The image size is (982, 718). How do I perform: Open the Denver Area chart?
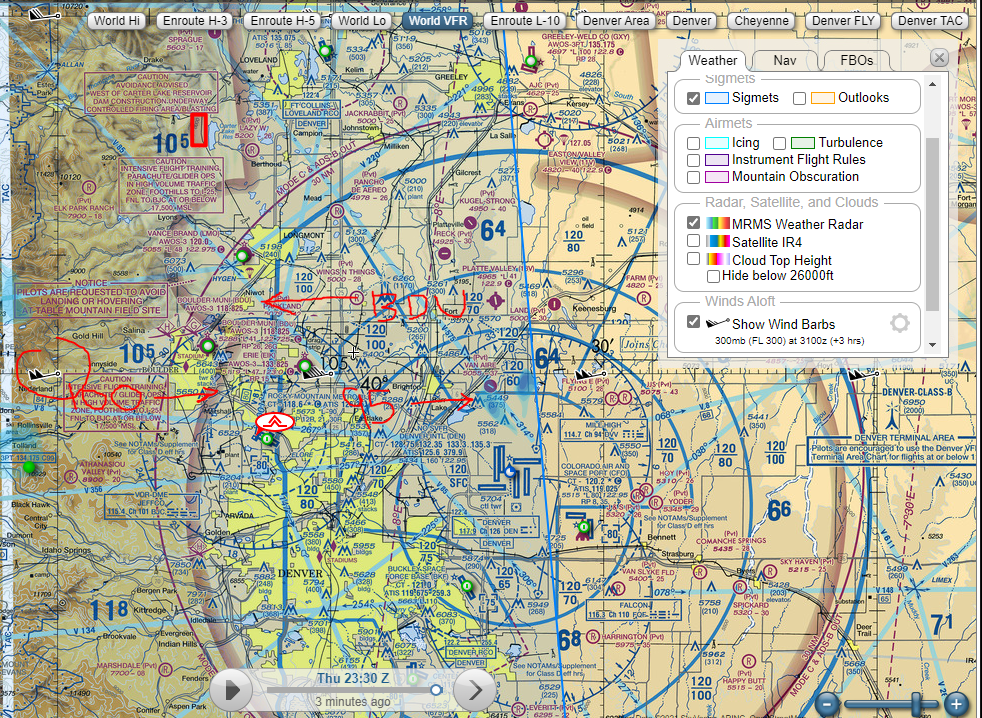[616, 21]
